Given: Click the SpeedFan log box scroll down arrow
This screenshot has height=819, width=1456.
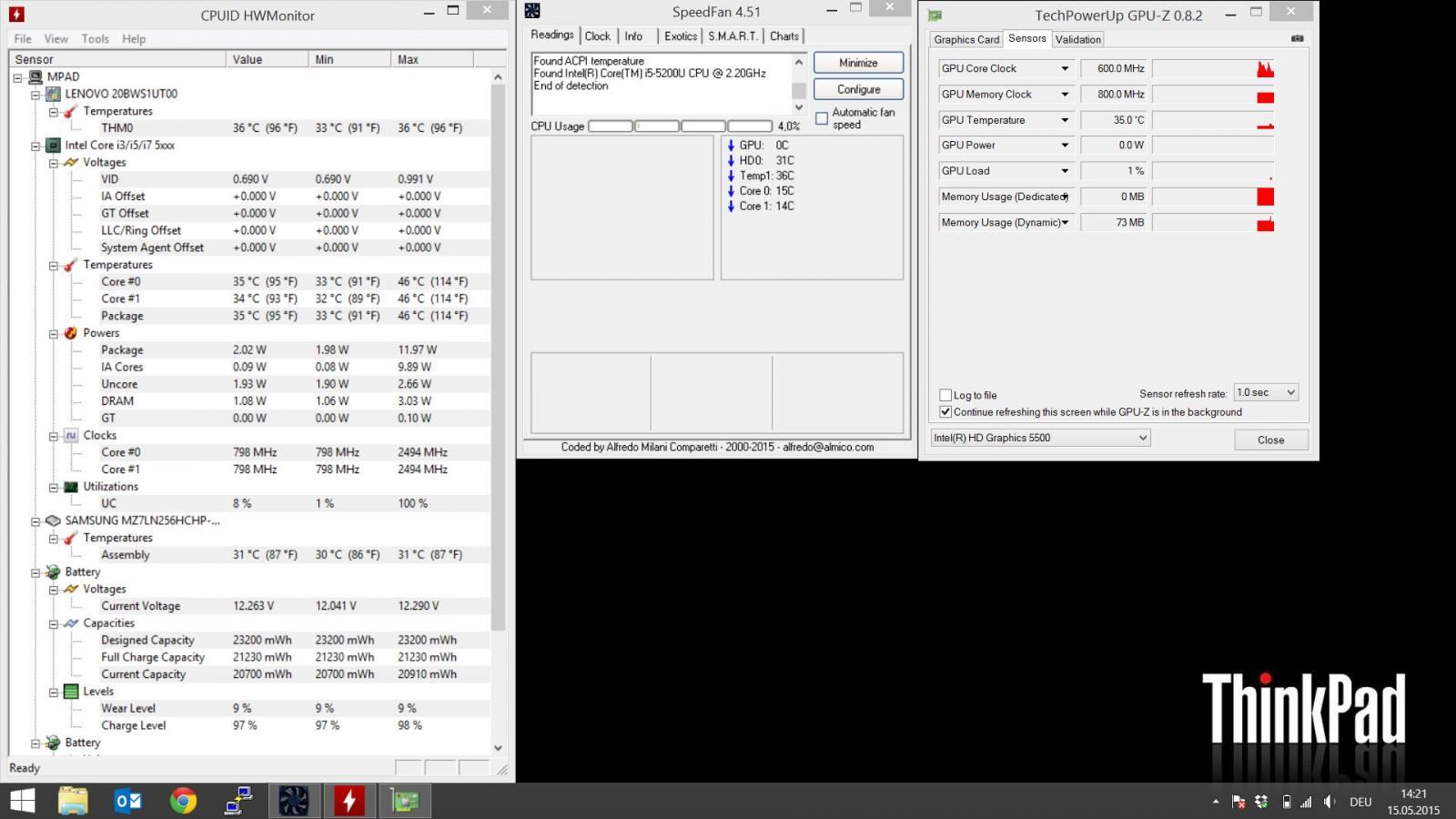Looking at the screenshot, I should (799, 107).
